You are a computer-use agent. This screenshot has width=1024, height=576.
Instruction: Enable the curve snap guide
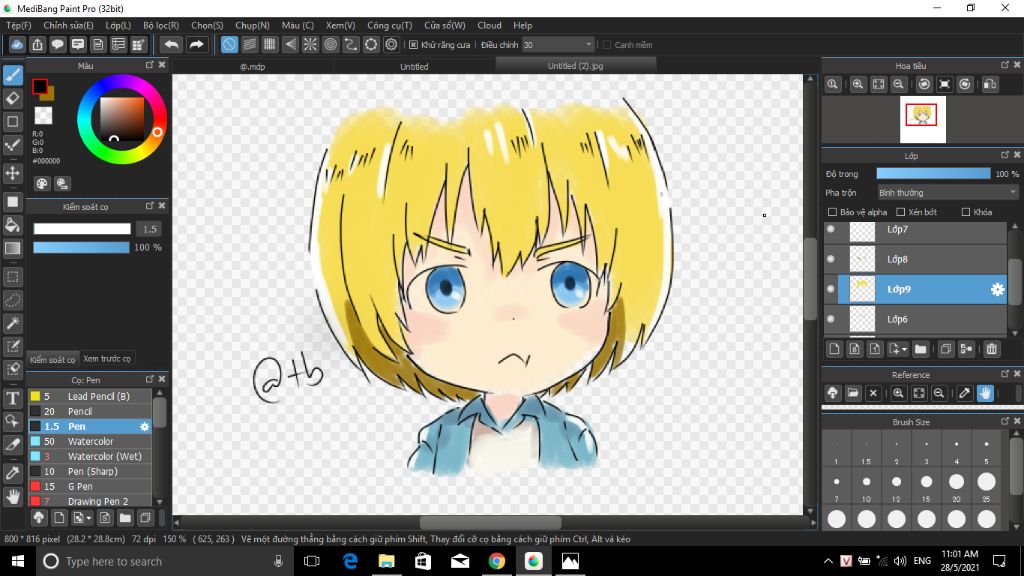point(351,44)
